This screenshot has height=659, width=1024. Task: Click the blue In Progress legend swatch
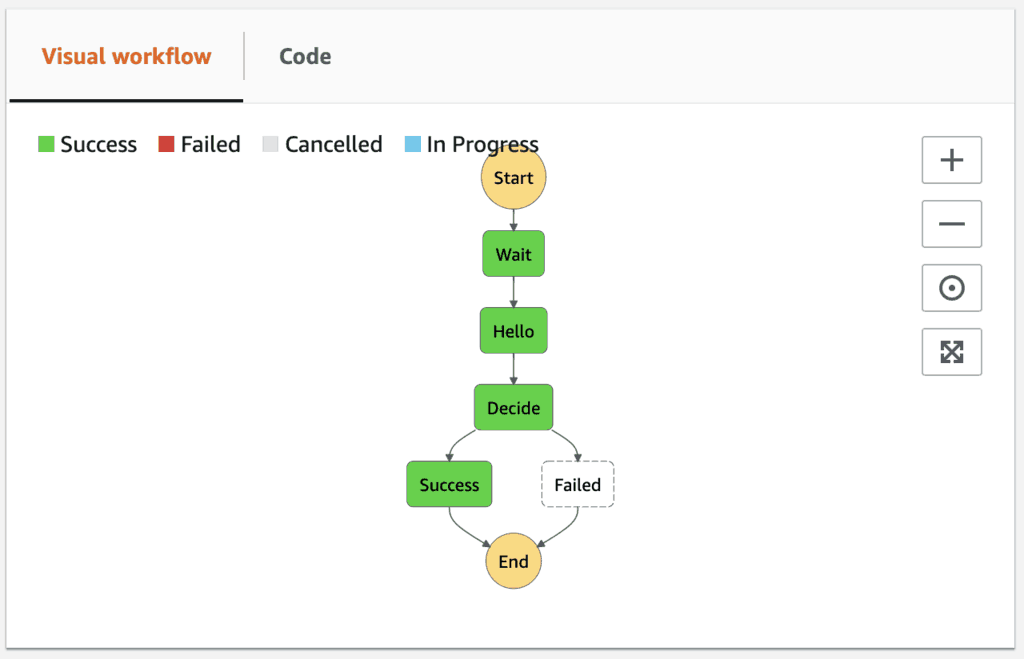pos(413,144)
